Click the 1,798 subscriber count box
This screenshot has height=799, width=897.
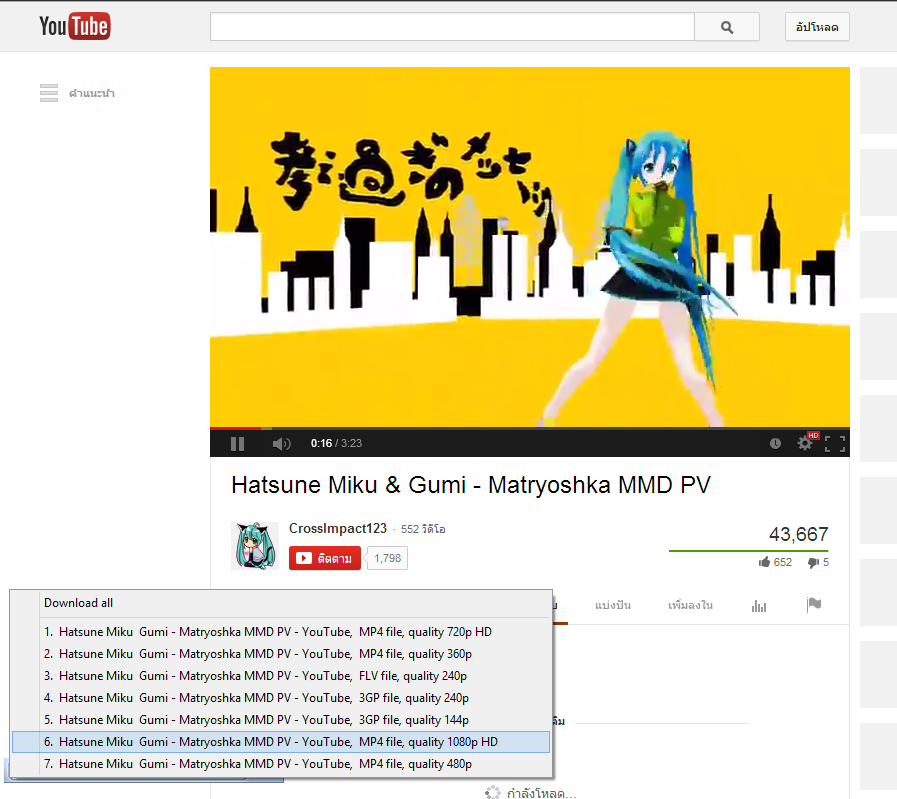[387, 558]
